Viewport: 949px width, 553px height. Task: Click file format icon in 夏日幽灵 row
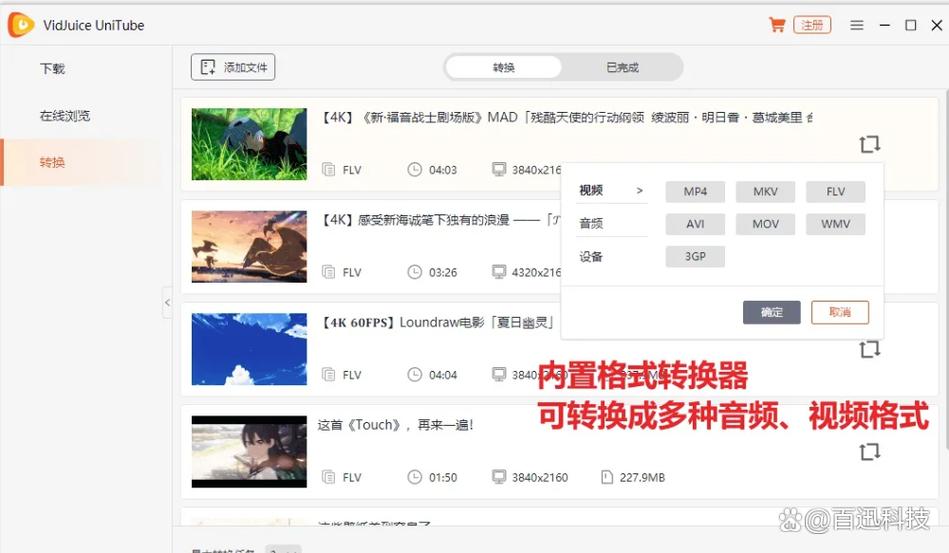[329, 375]
